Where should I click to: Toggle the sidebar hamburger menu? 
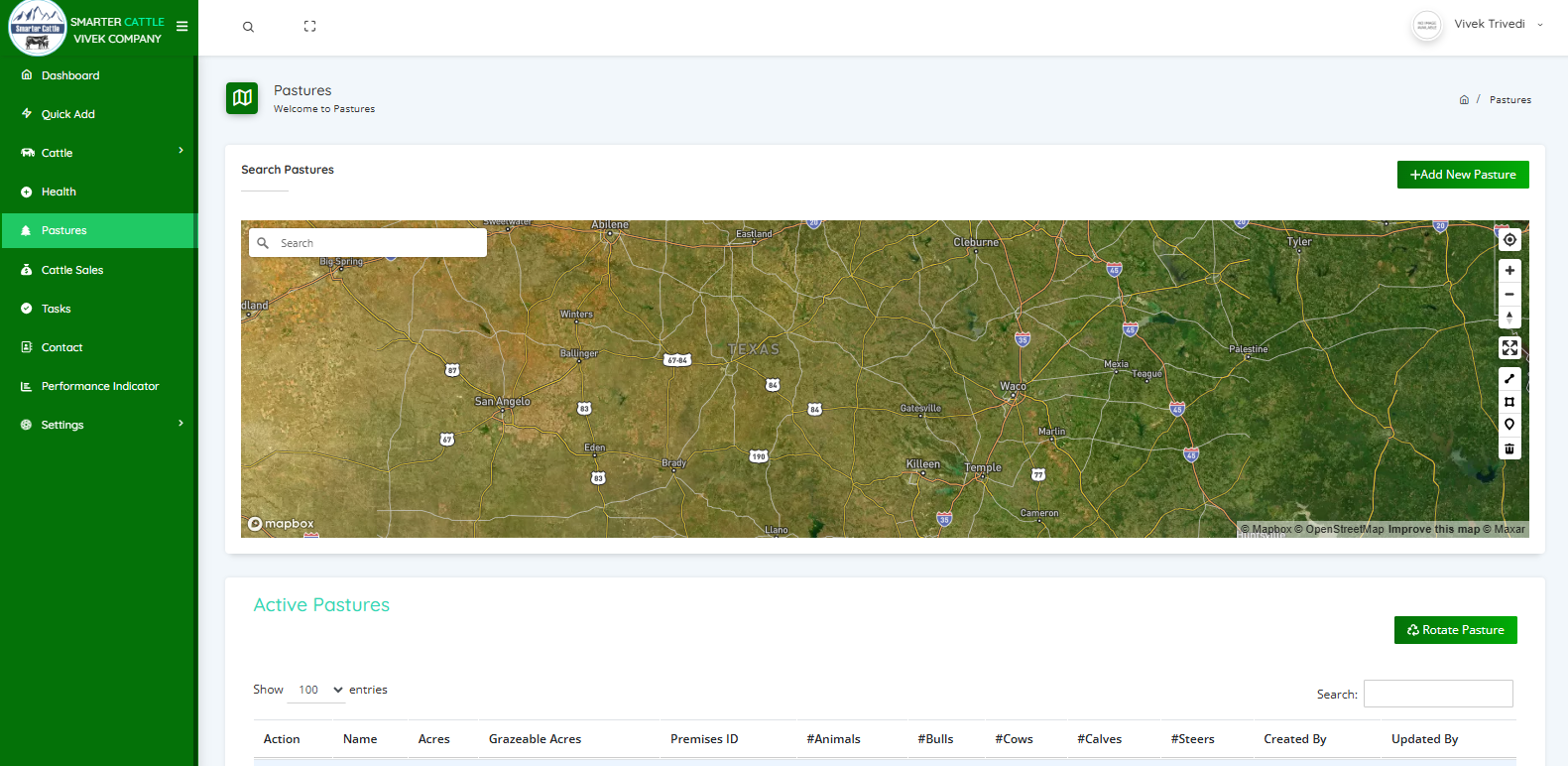181,27
